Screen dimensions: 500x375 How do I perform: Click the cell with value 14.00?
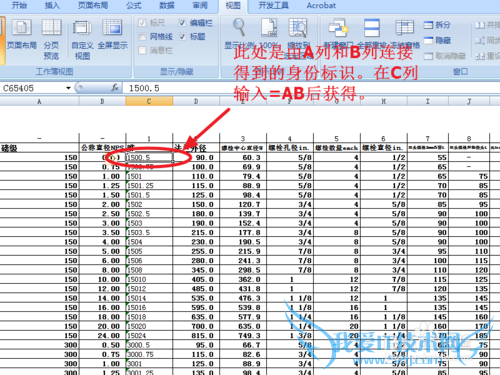(102, 298)
